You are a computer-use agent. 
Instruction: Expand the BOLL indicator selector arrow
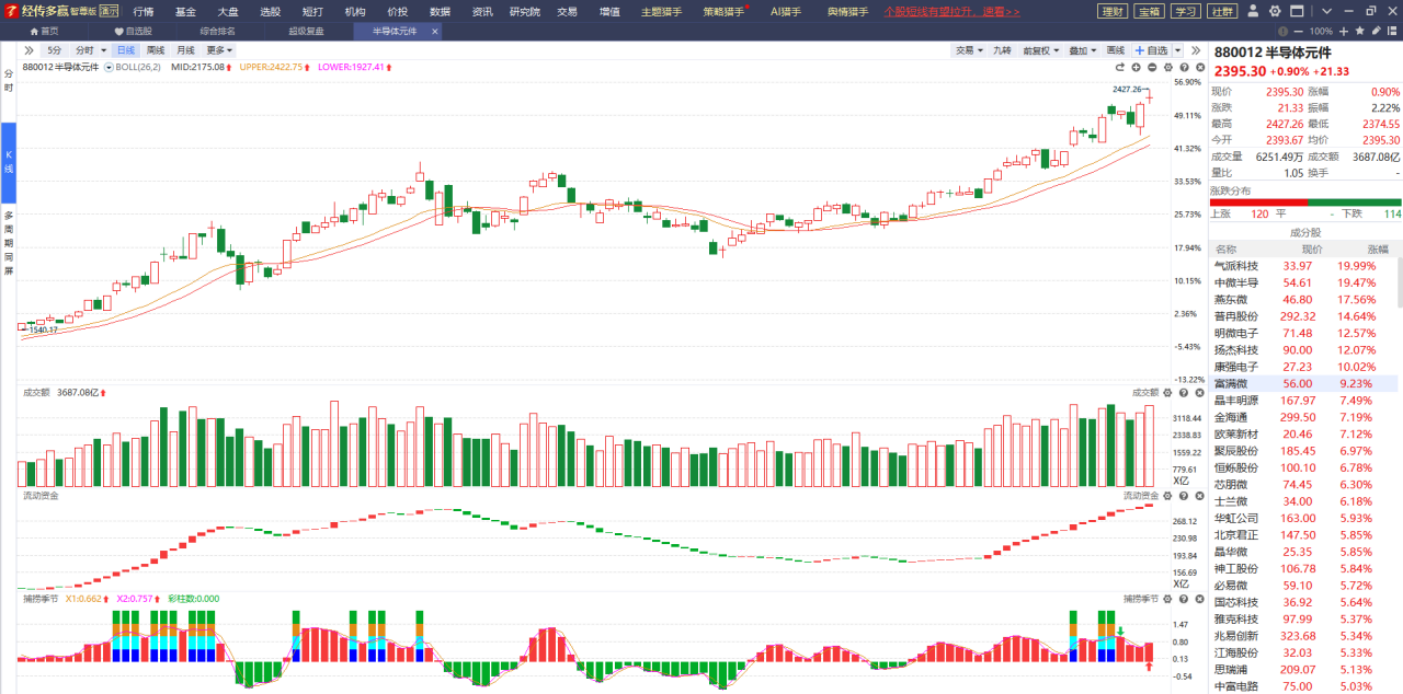point(109,67)
